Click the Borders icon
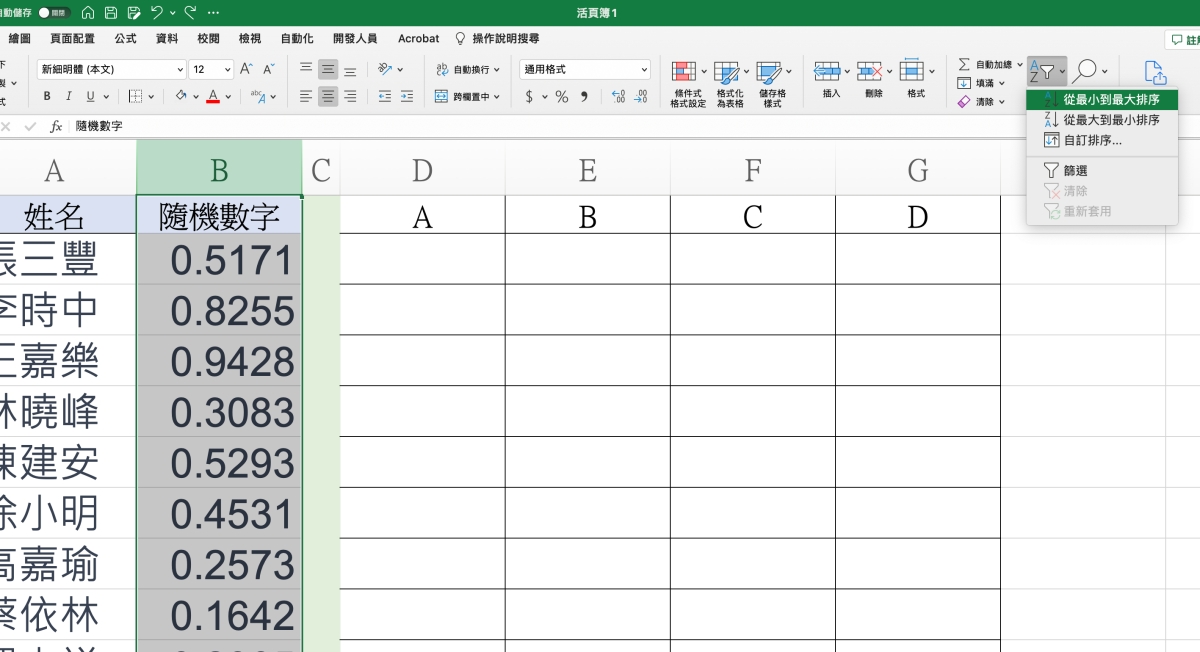The height and width of the screenshot is (652, 1200). click(136, 96)
